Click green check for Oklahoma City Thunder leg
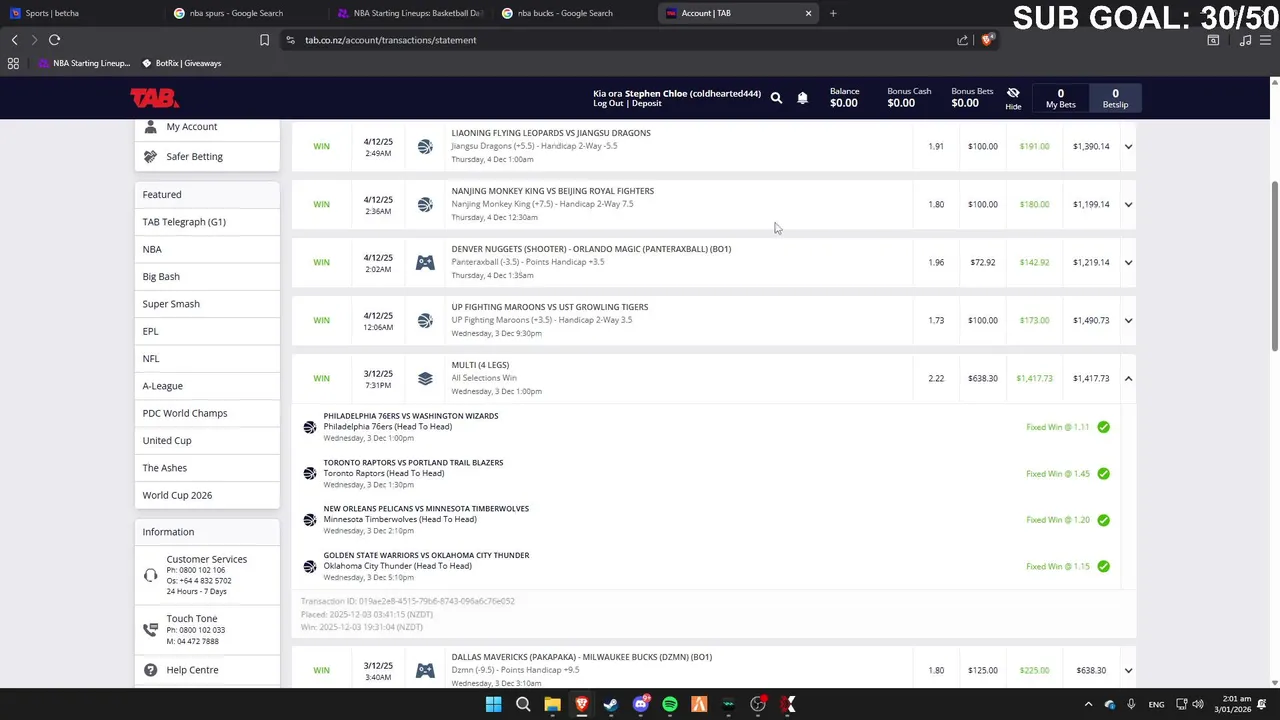 coord(1103,566)
